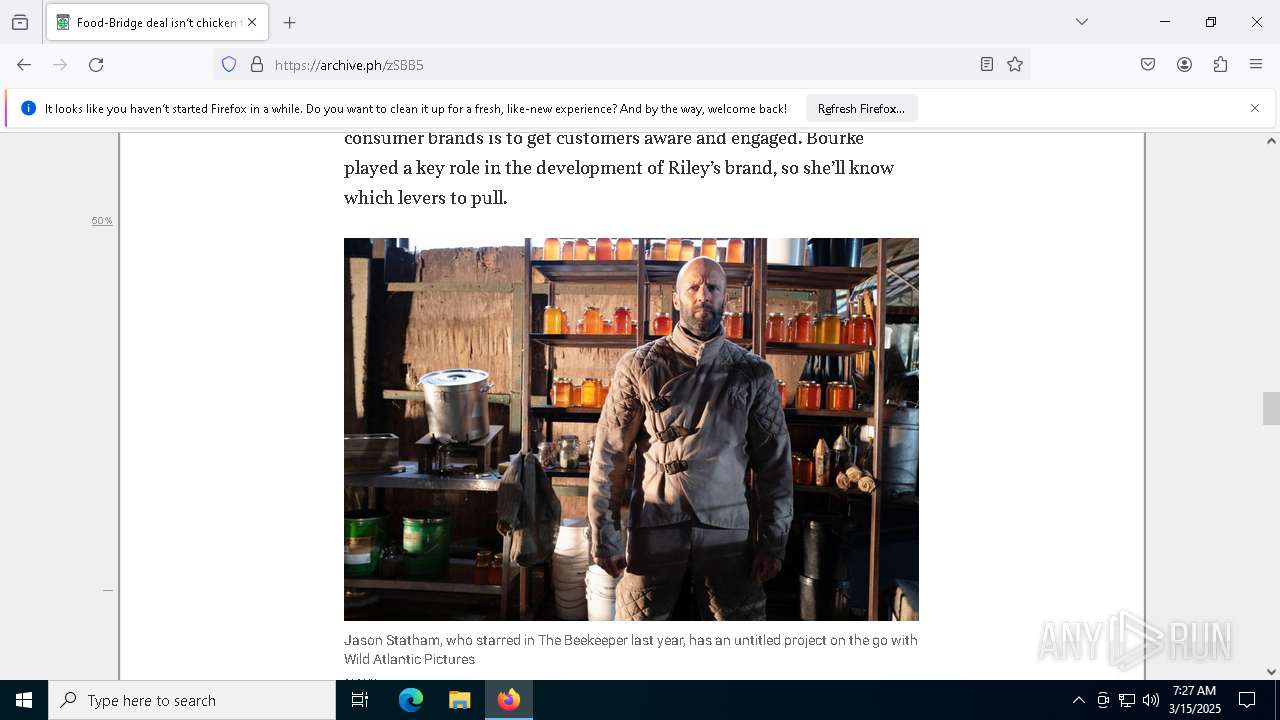Click the info icon in notification bar

pos(28,108)
